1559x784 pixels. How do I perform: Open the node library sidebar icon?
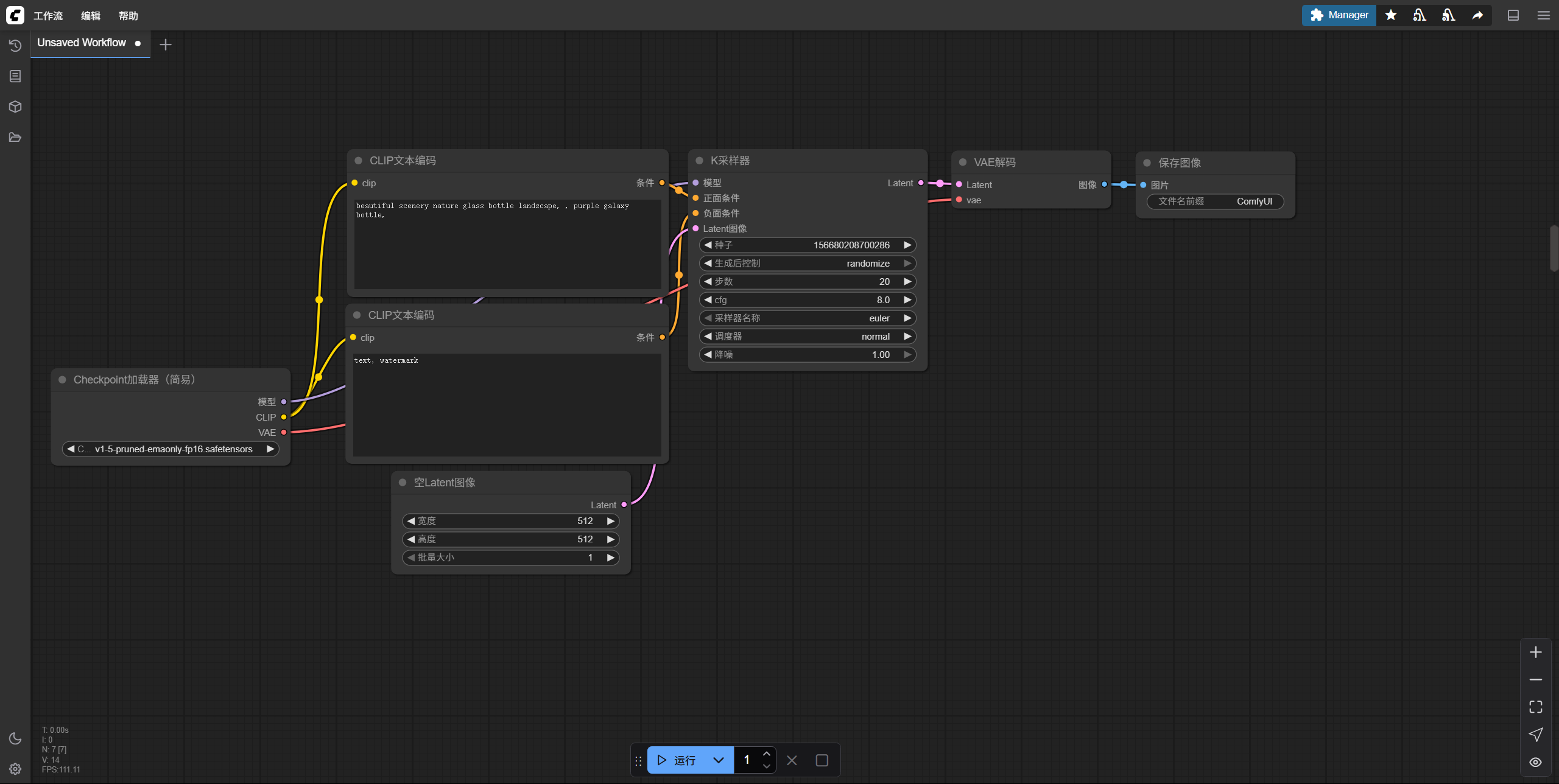pos(15,76)
